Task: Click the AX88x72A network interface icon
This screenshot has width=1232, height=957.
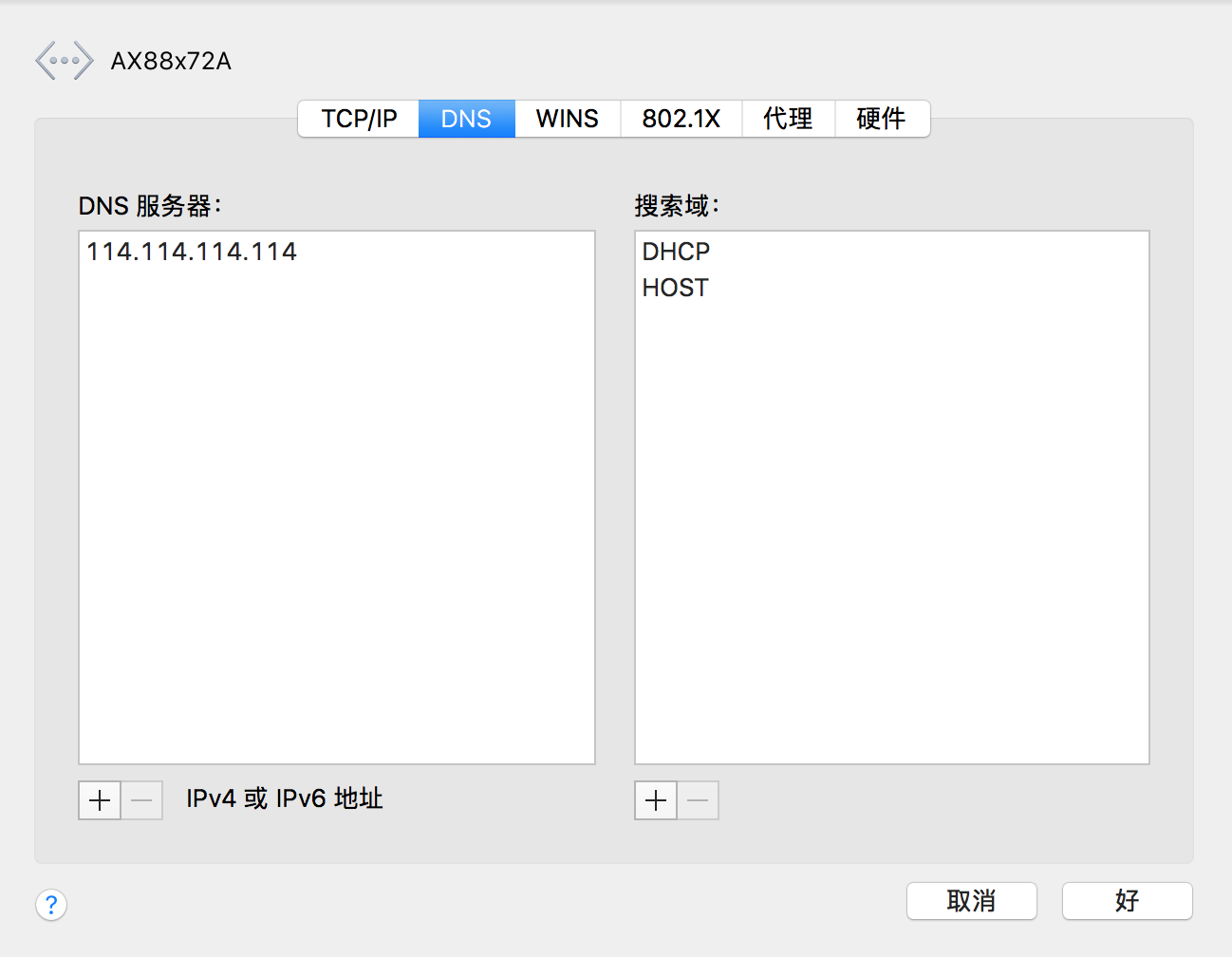Action: click(x=64, y=61)
